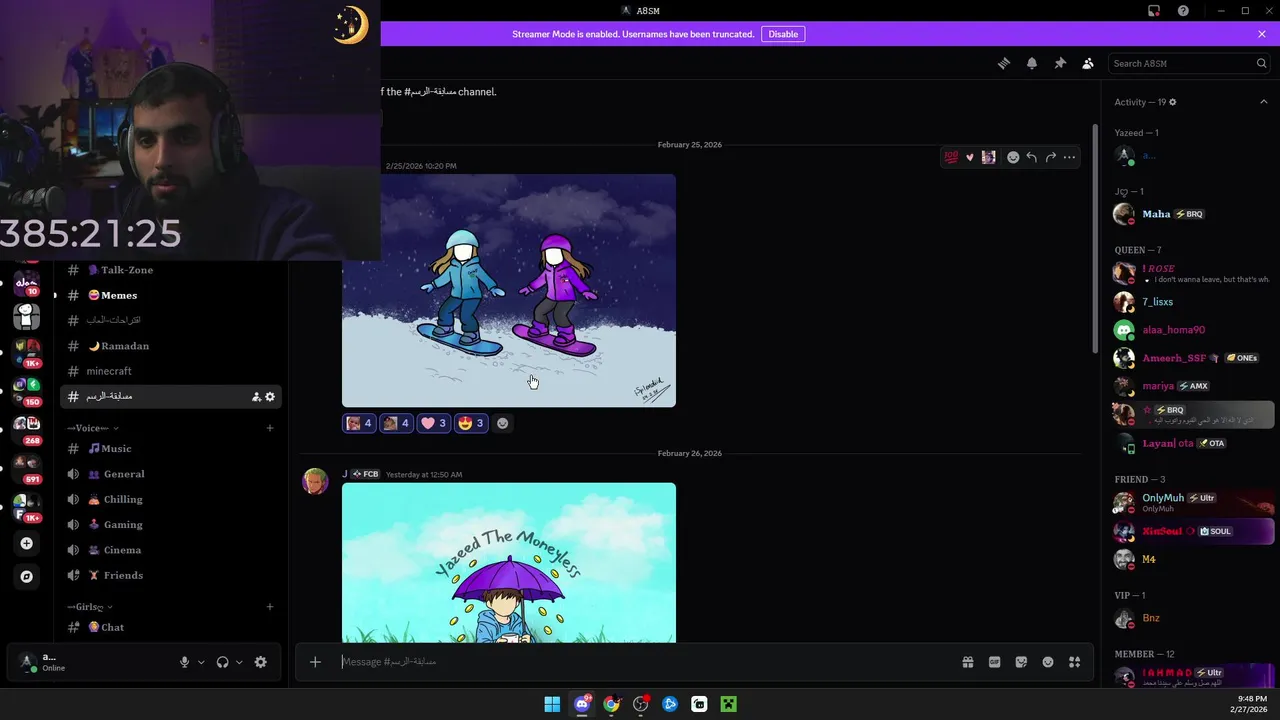This screenshot has width=1280, height=720.
Task: Reply to the snowboard image message
Action: coord(1032,157)
